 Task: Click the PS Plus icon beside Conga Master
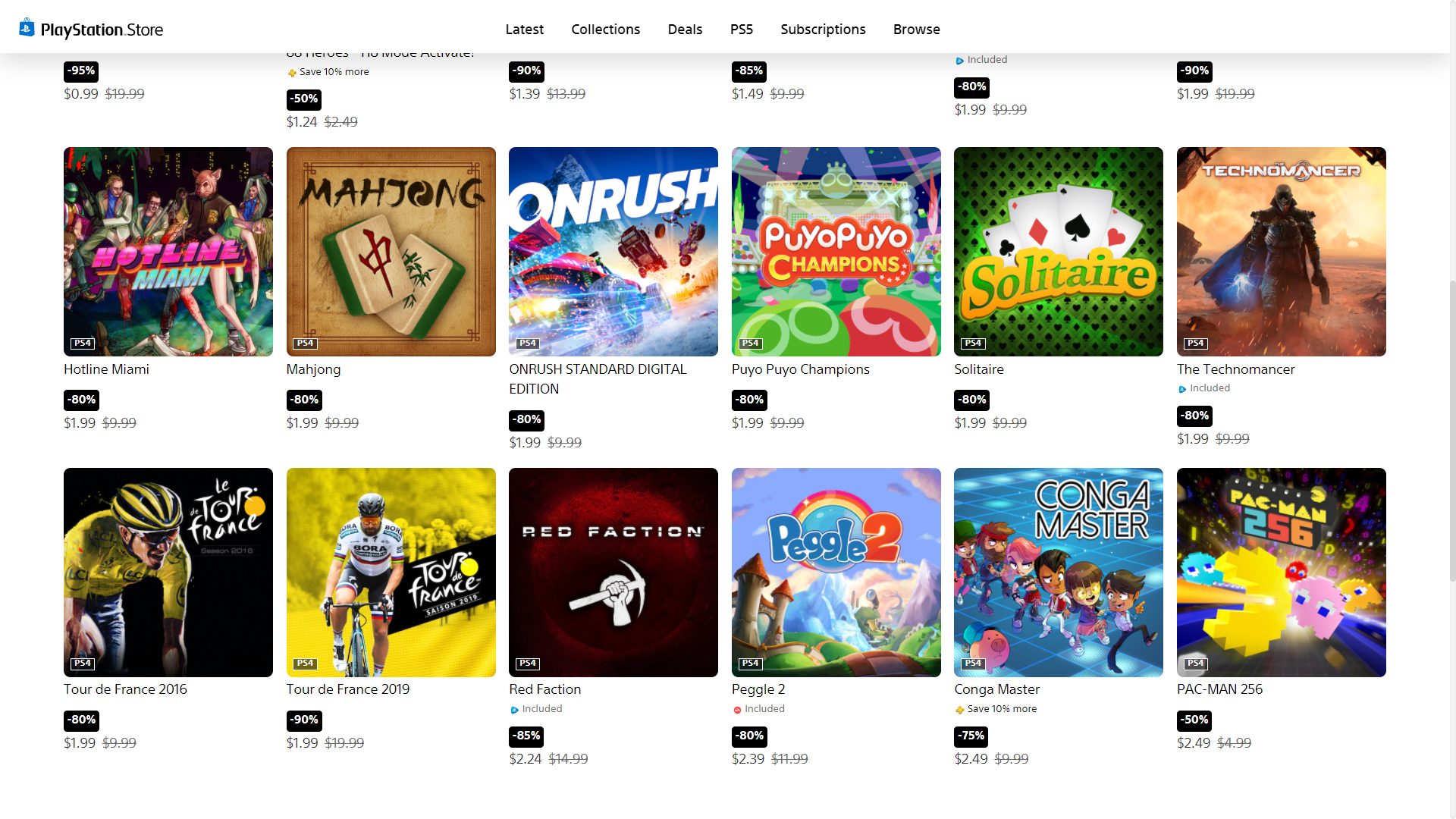point(959,710)
